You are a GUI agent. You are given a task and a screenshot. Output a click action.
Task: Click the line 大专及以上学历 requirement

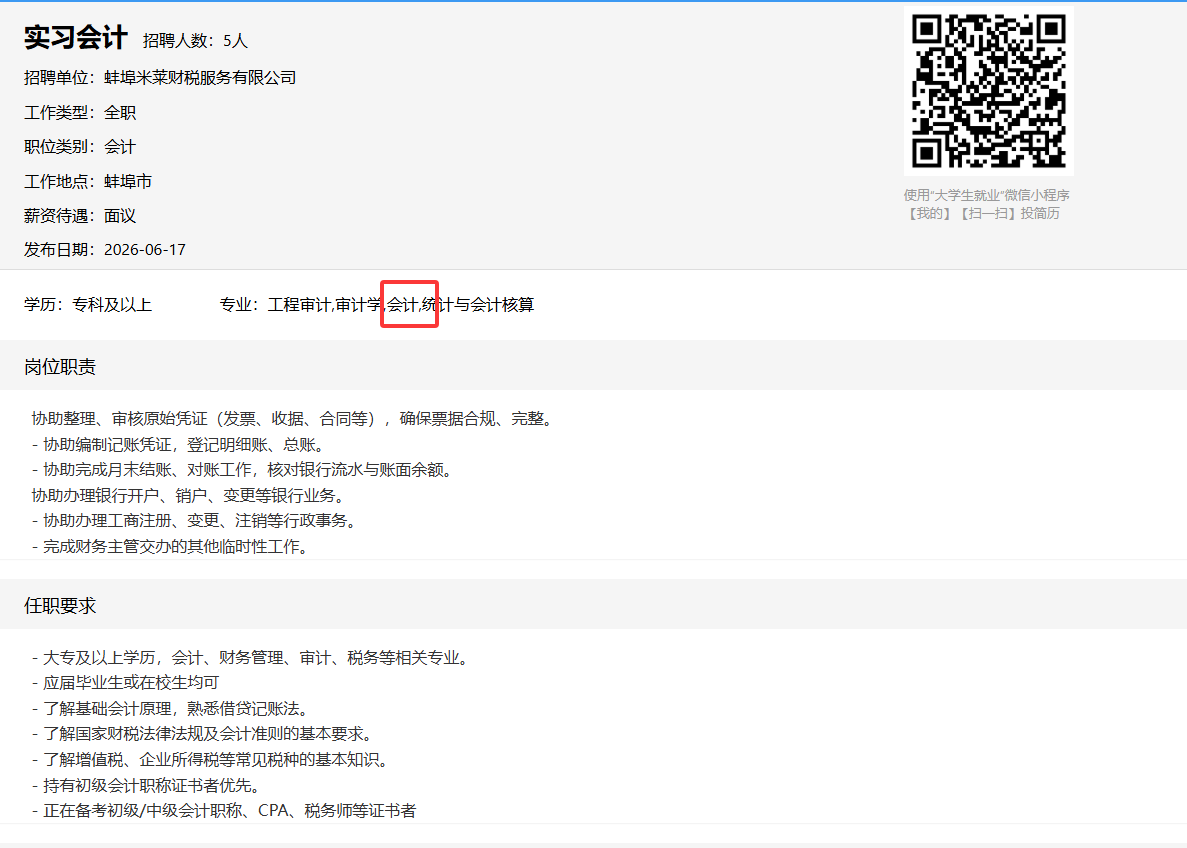pyautogui.click(x=252, y=658)
